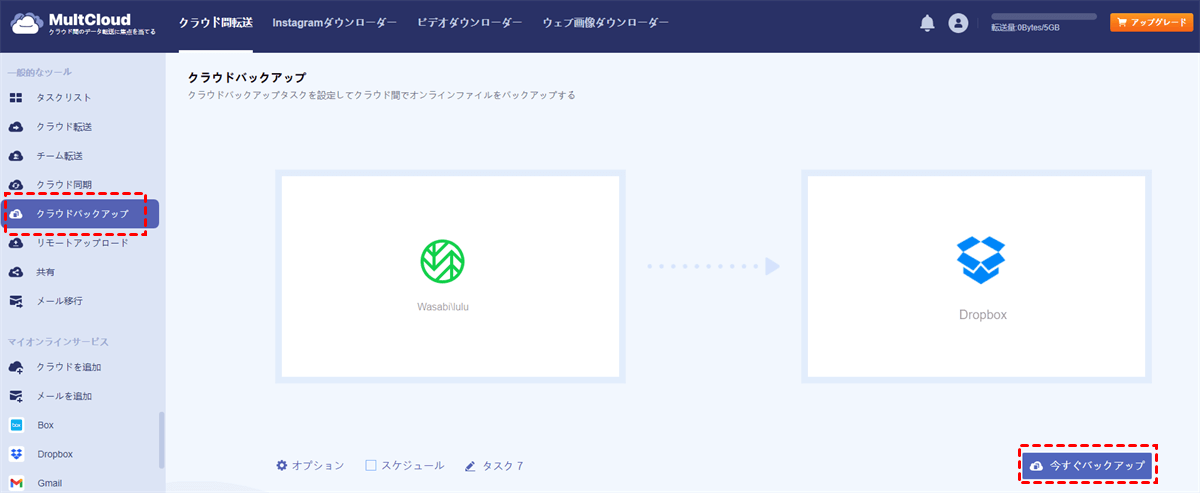The height and width of the screenshot is (493, 1200).
Task: Click the アップグレード upgrade button
Action: (x=1151, y=22)
